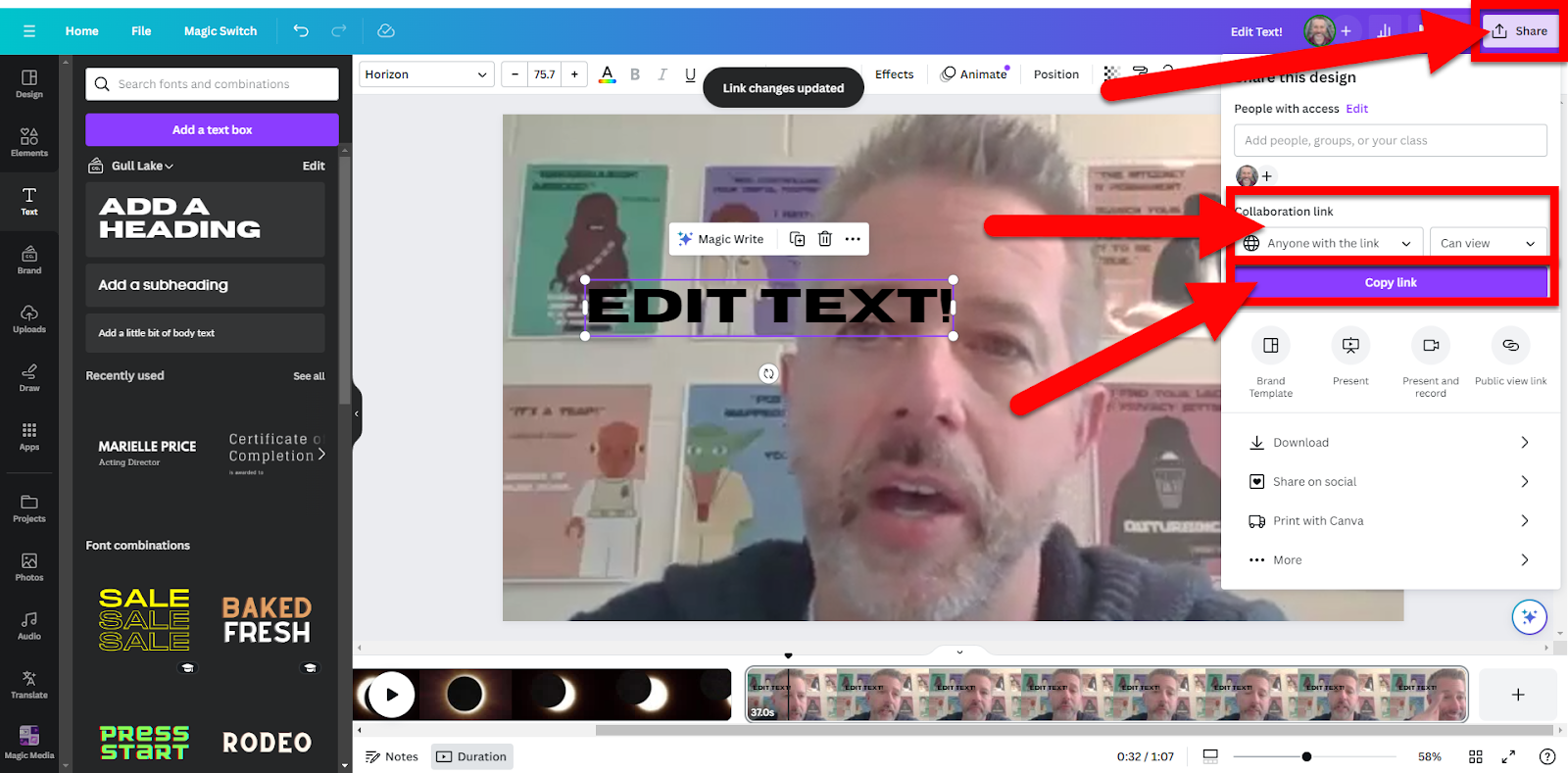Click the delete trash icon above text
This screenshot has height=773, width=1568.
[x=825, y=239]
